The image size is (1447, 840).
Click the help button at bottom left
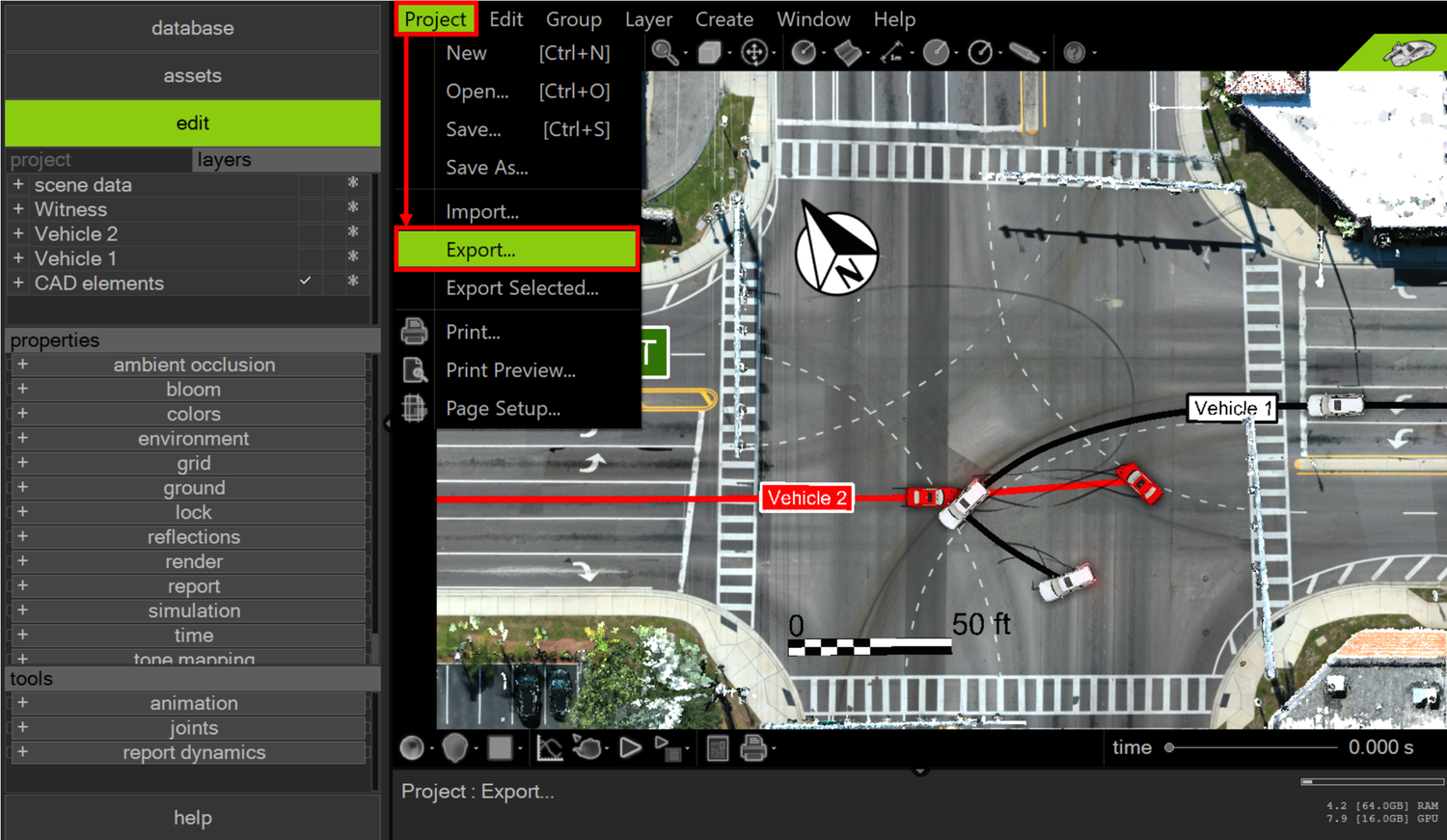(193, 818)
